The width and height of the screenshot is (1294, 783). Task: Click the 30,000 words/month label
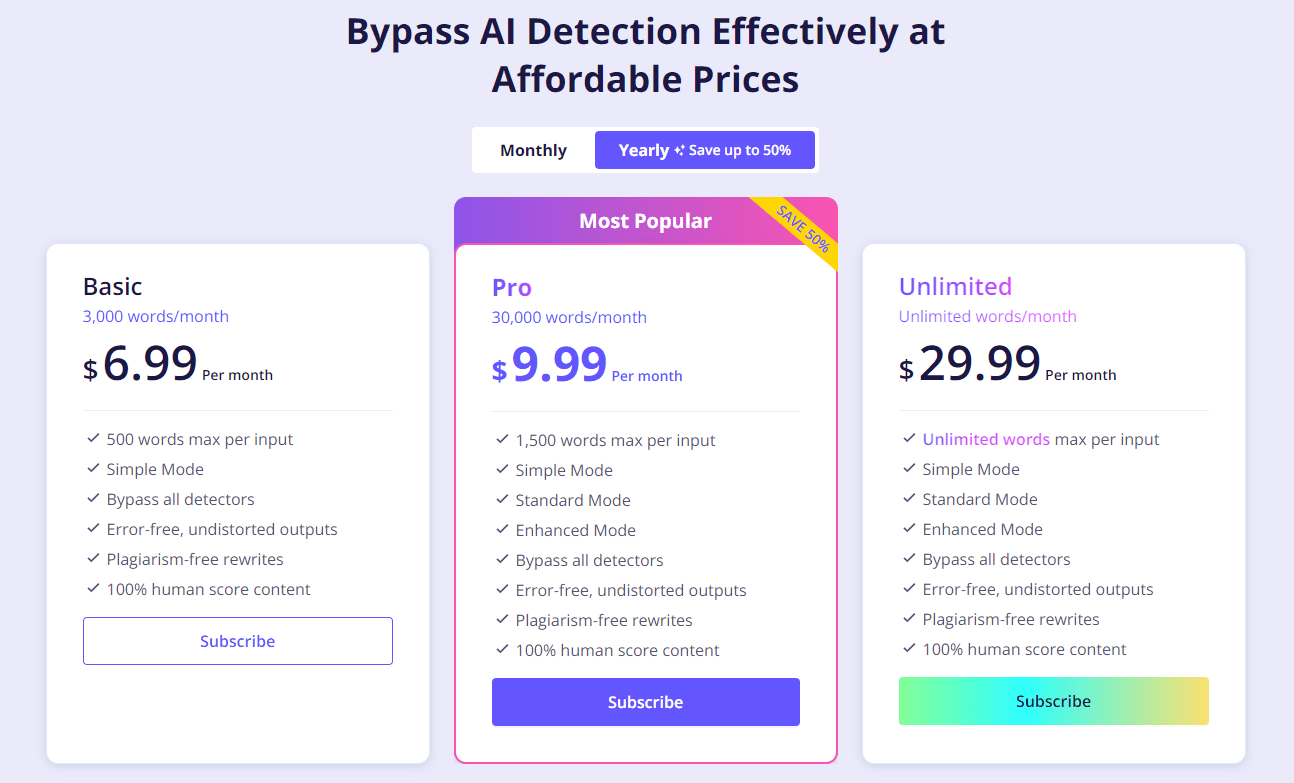(569, 317)
